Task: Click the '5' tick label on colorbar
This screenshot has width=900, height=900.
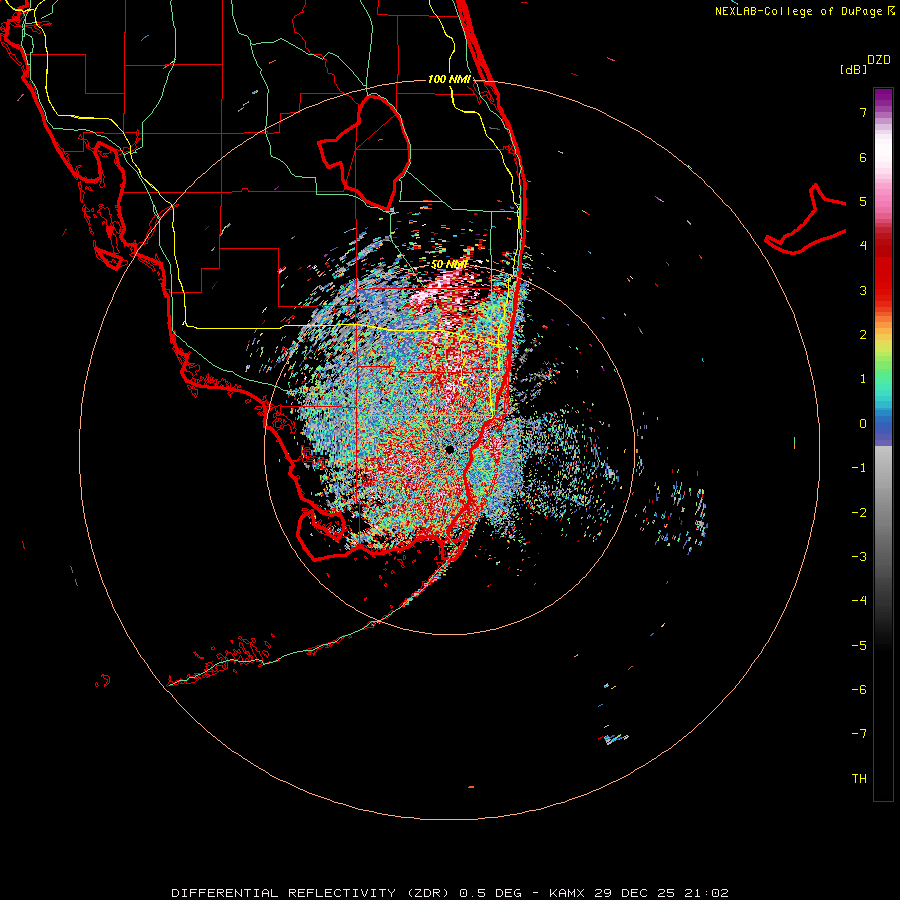Action: pyautogui.click(x=863, y=201)
